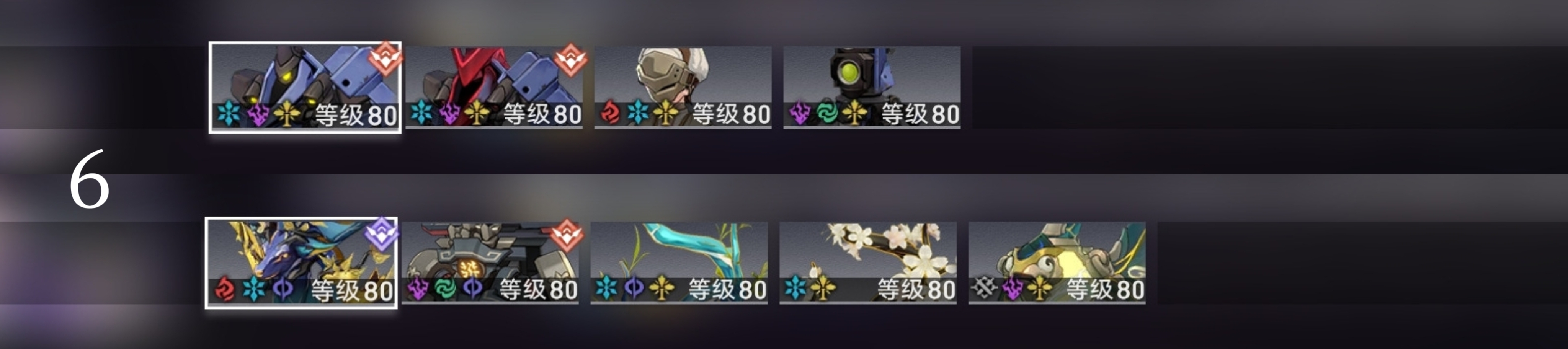Select the blue mech card with yellow eyes
The height and width of the screenshot is (349, 1568).
(305, 87)
